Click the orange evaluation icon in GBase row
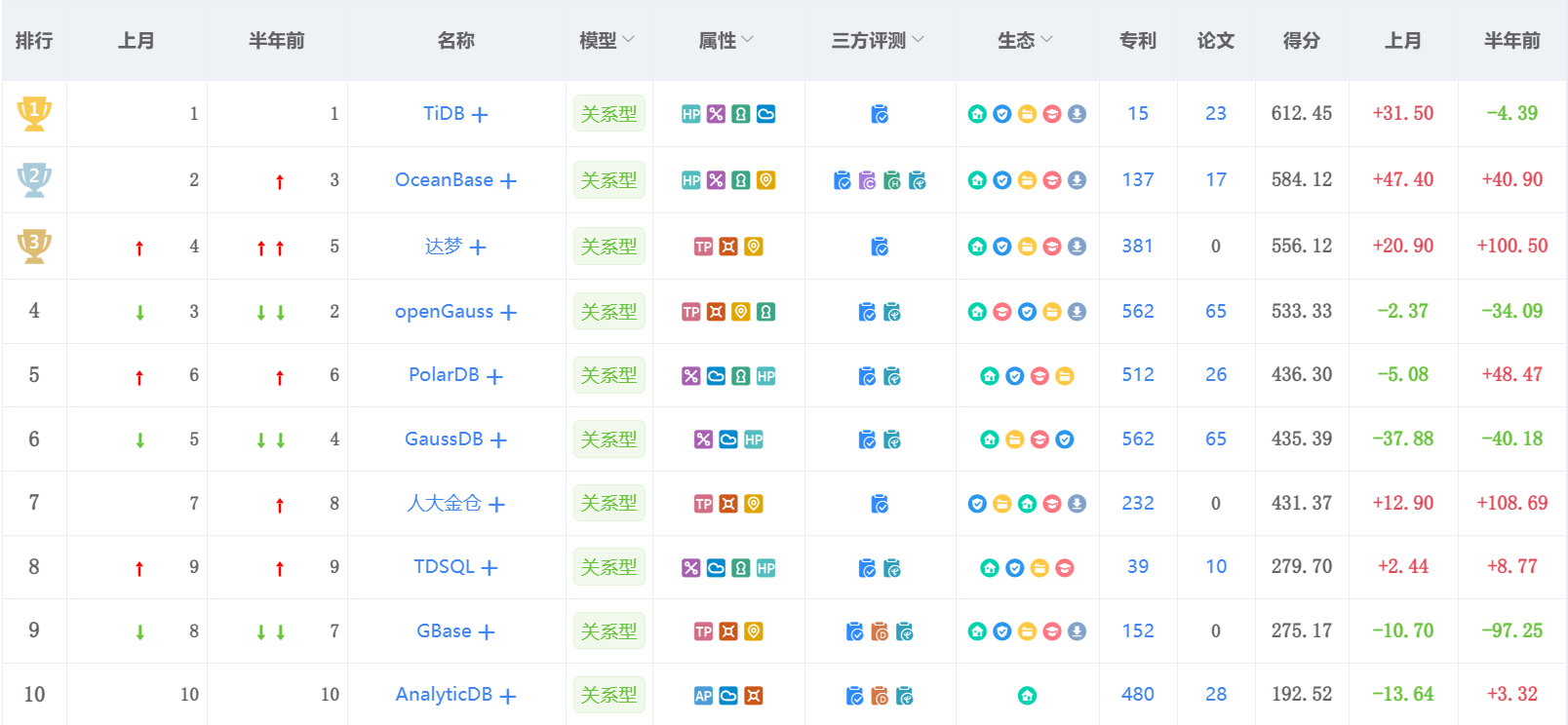 880,631
